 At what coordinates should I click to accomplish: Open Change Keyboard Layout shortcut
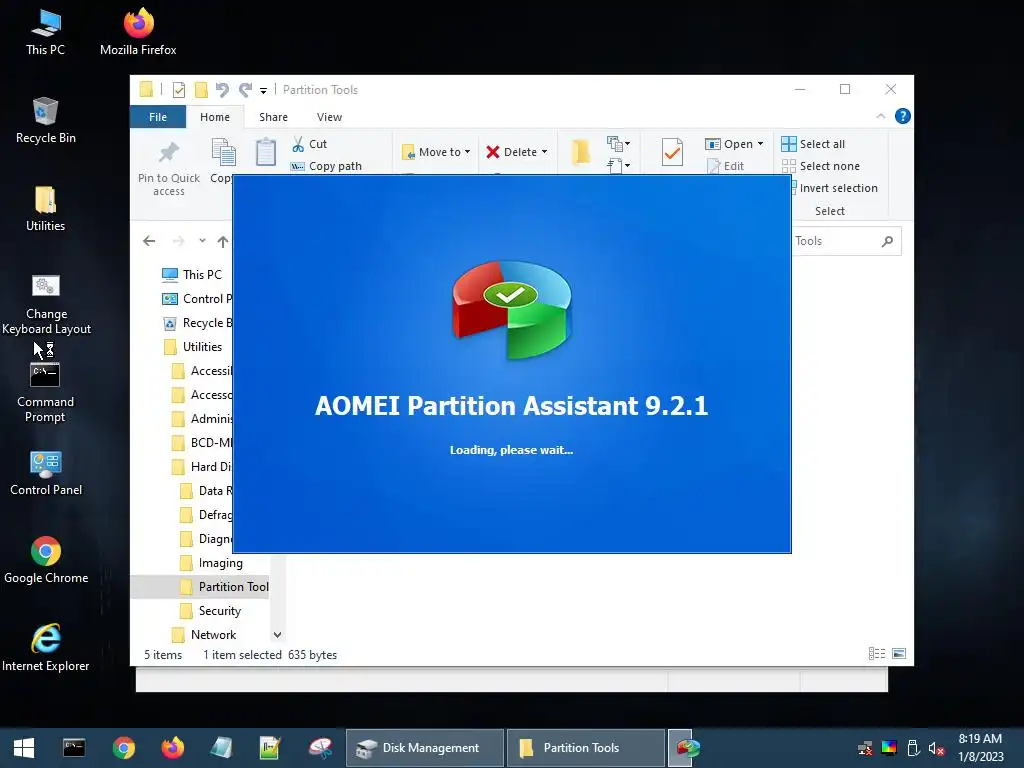(46, 304)
